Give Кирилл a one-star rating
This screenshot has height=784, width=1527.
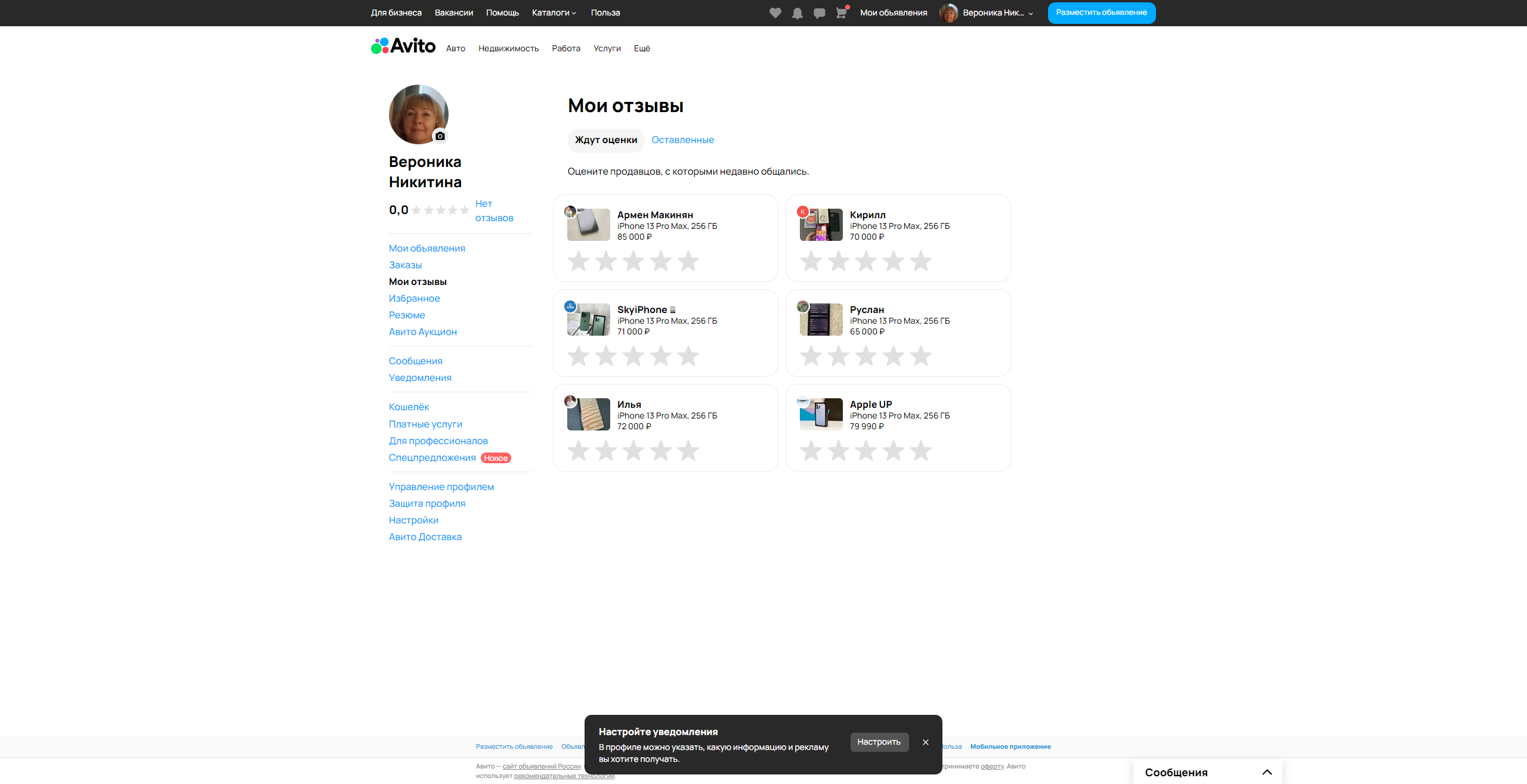point(811,261)
